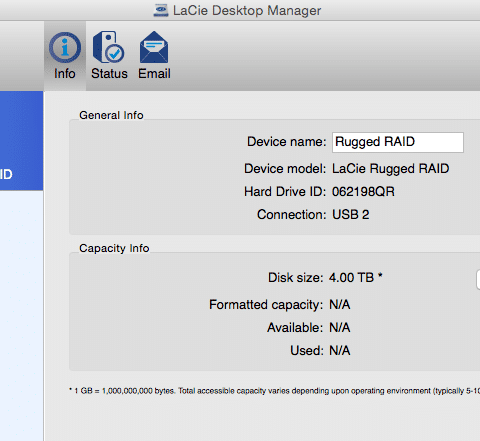Image resolution: width=480 pixels, height=441 pixels.
Task: Click the Device model label
Action: pyautogui.click(x=285, y=169)
